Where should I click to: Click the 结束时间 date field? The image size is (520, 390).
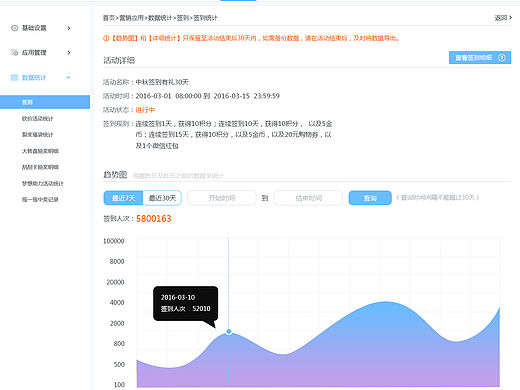308,198
